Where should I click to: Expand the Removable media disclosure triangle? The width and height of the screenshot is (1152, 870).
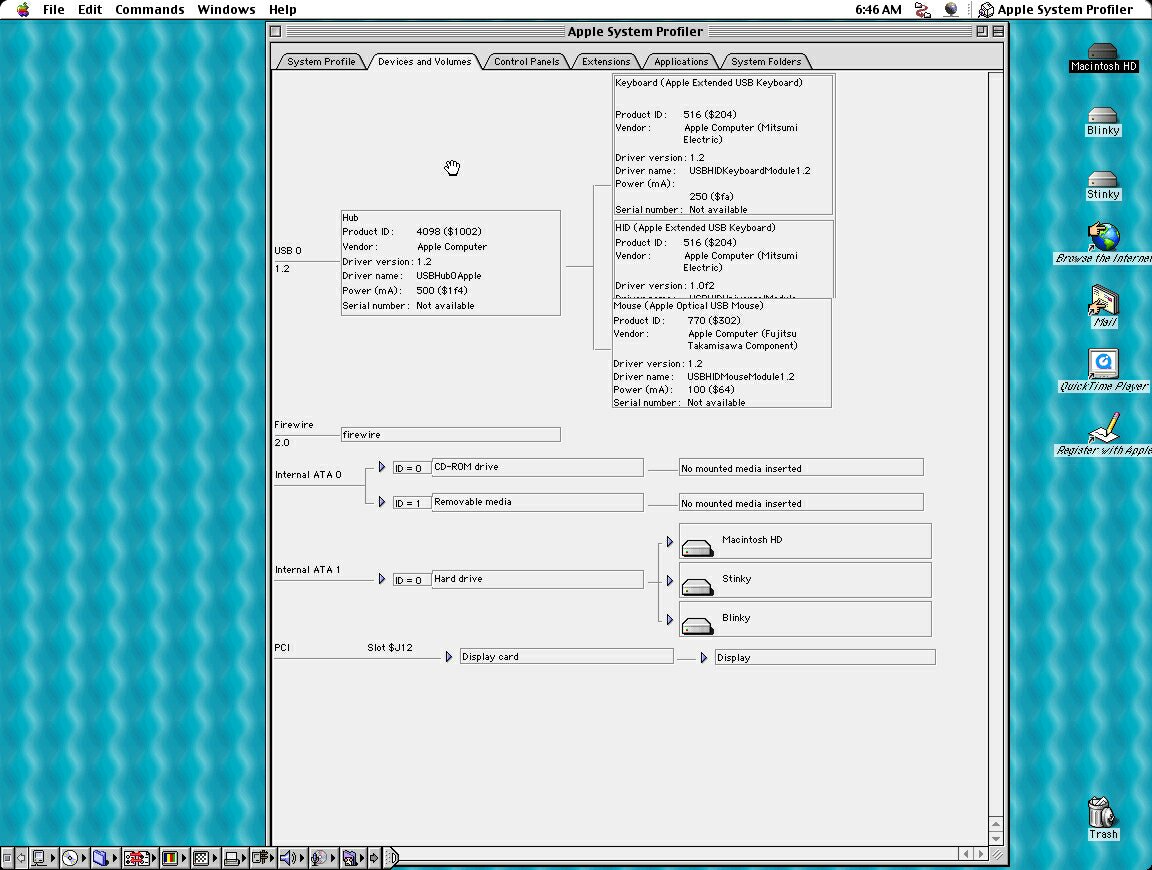click(x=382, y=502)
